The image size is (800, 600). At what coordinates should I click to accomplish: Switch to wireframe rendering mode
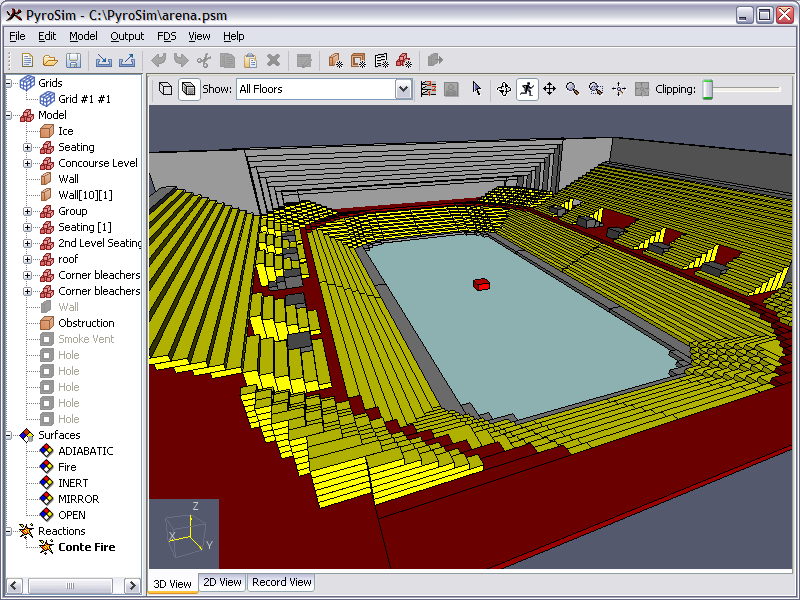165,88
